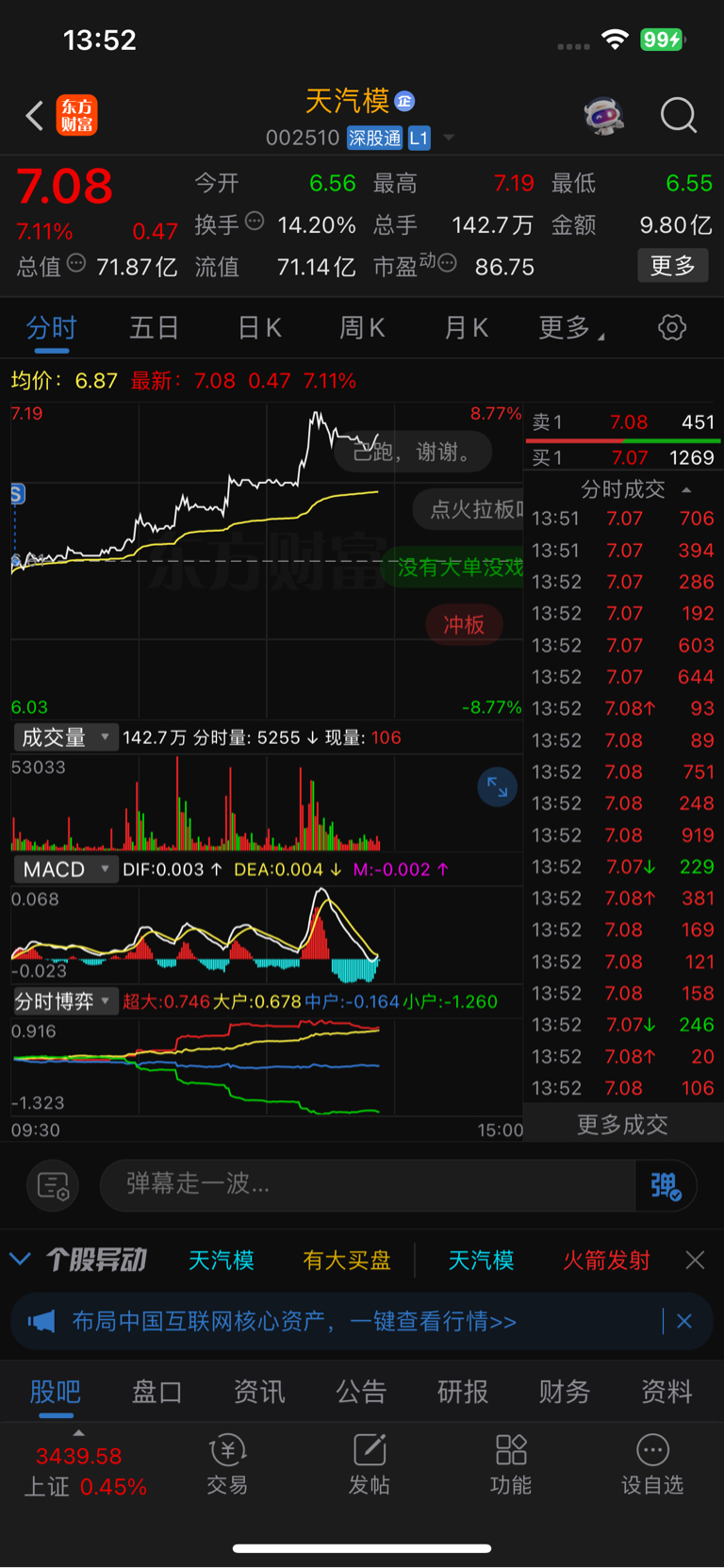724x1568 pixels.
Task: Close the 个股异动 ticker bar
Action: pyautogui.click(x=695, y=1261)
